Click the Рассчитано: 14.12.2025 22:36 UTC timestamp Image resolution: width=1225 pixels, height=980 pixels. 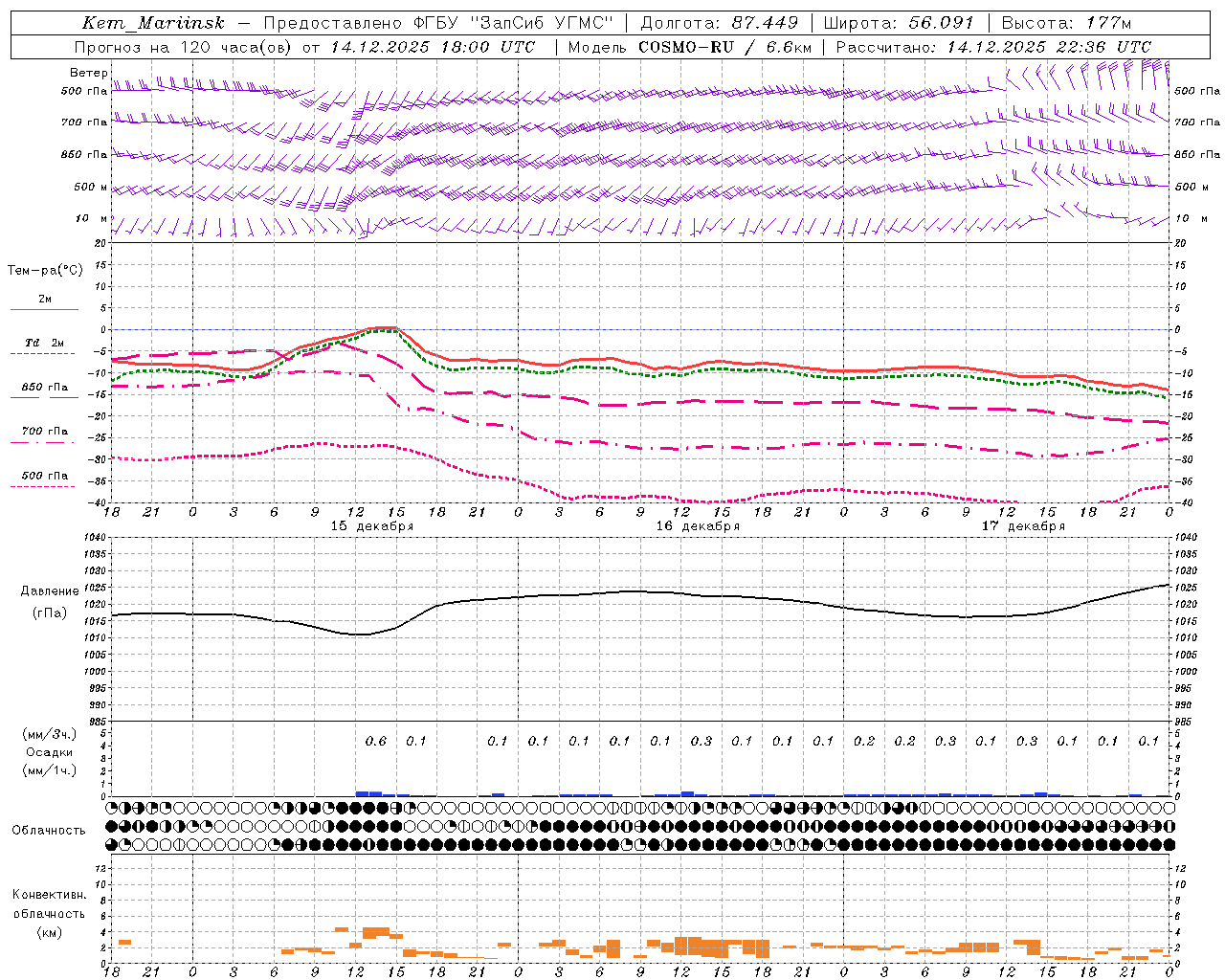click(993, 47)
